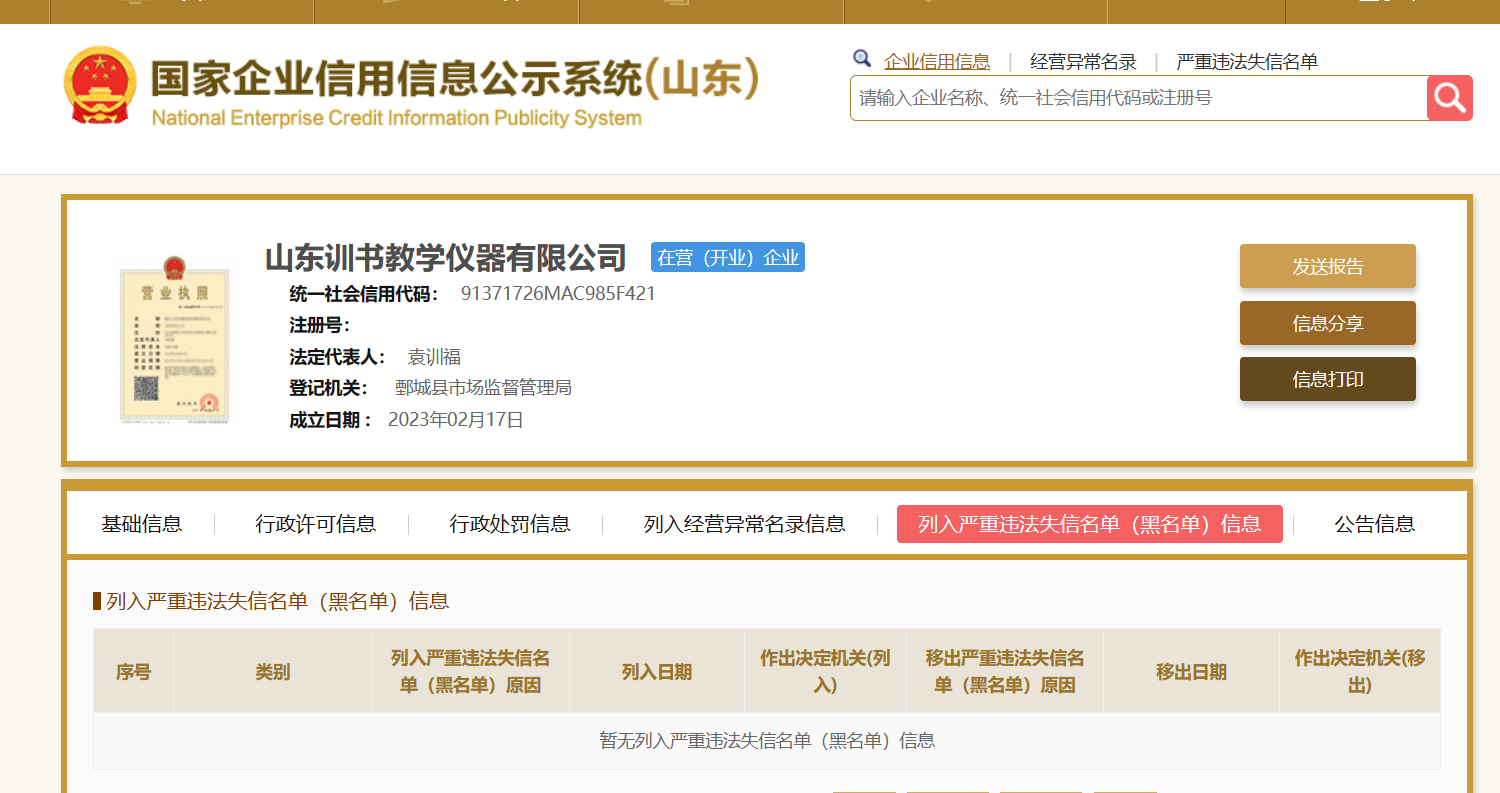The height and width of the screenshot is (793, 1500).
Task: Select the 经营异常名录 search category
Action: pos(1083,62)
